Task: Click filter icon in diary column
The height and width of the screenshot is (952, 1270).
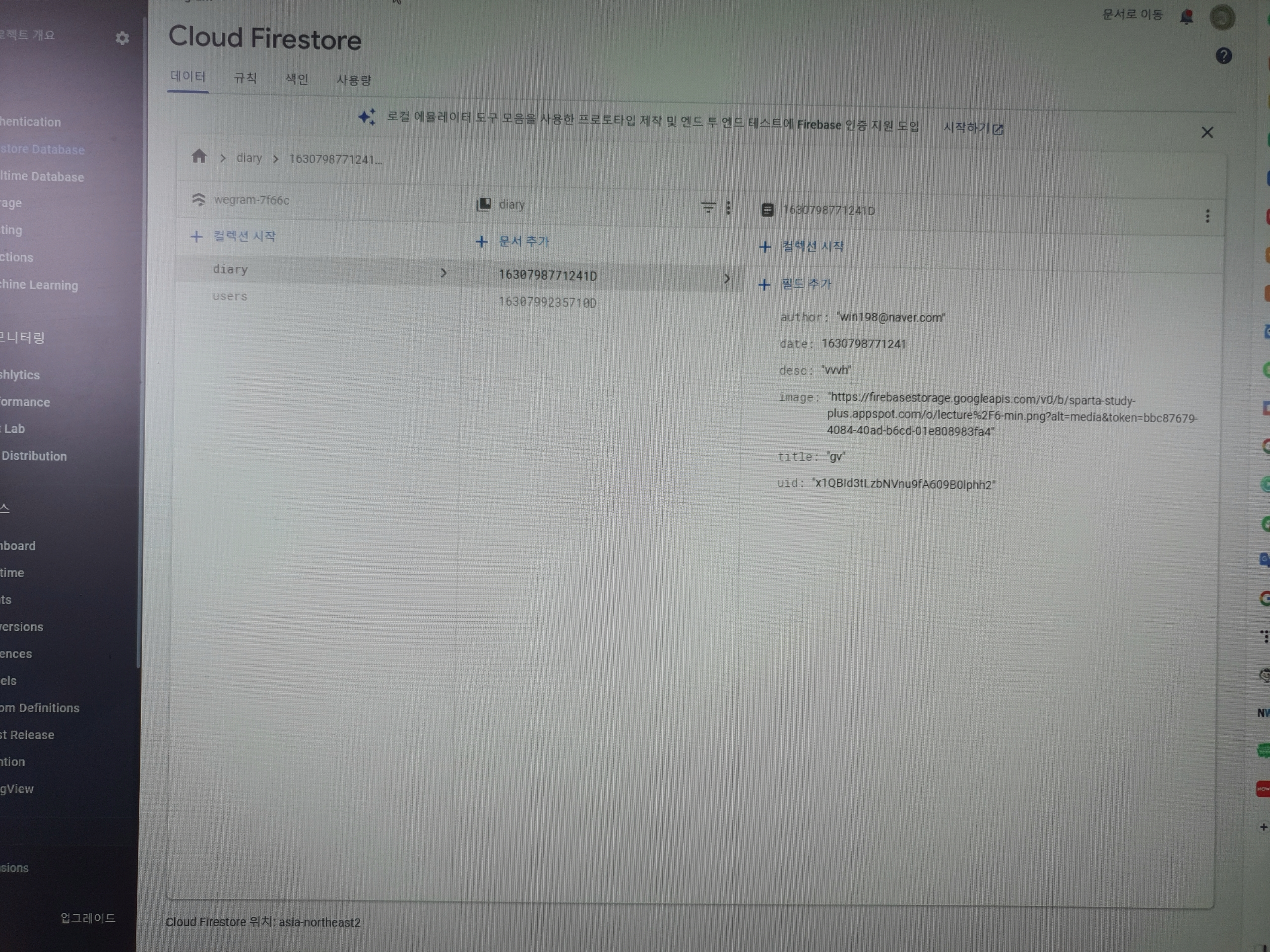Action: (708, 207)
